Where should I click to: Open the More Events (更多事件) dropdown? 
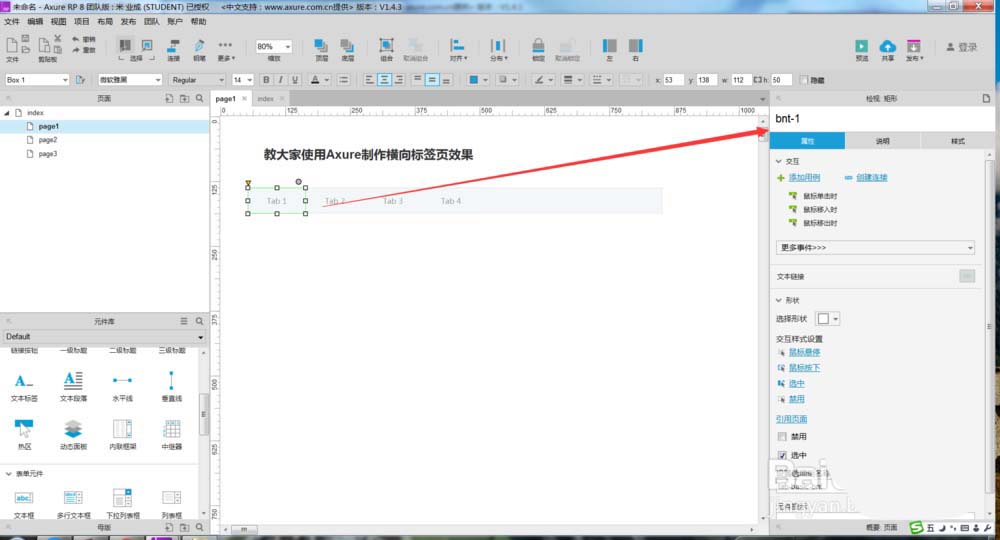[x=876, y=247]
